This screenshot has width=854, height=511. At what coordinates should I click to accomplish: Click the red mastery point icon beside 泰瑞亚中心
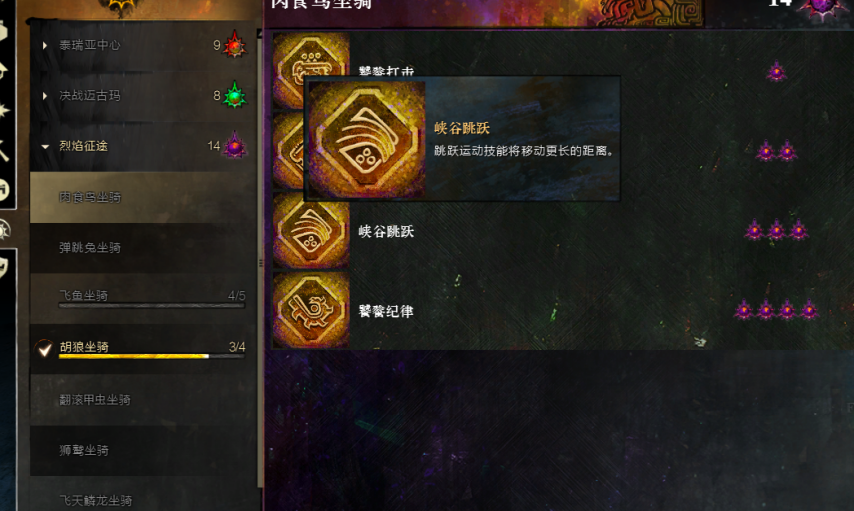pos(235,45)
